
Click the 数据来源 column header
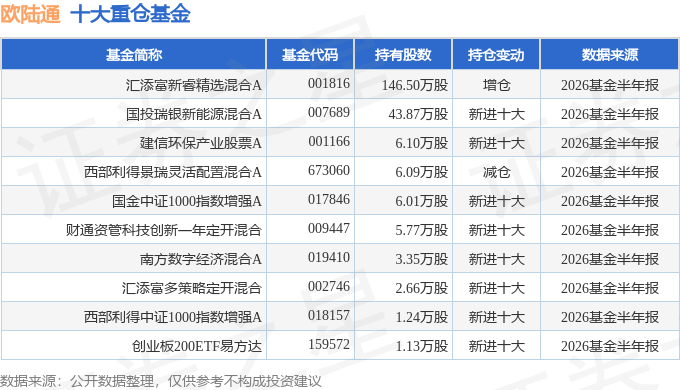click(x=609, y=55)
